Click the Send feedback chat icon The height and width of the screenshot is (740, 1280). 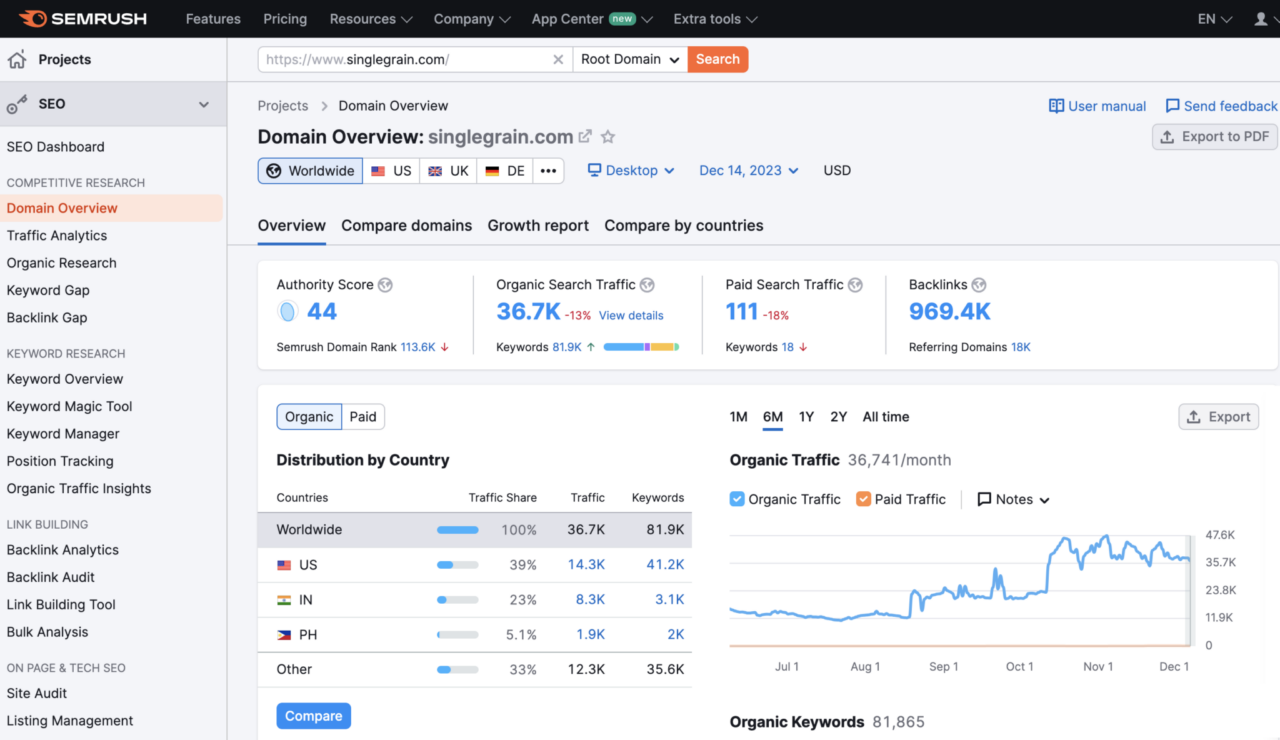1172,106
